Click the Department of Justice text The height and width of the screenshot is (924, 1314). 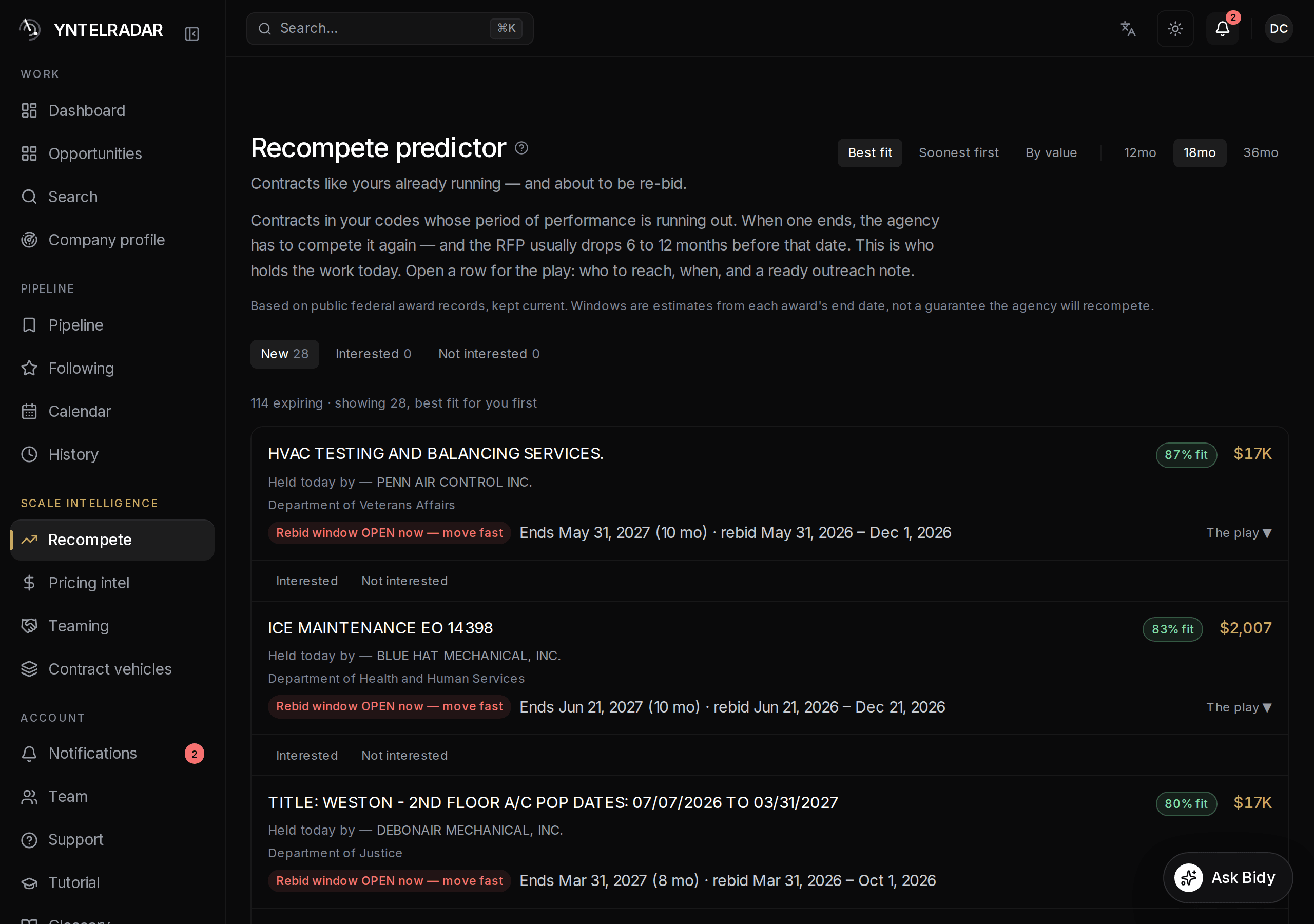[335, 854]
